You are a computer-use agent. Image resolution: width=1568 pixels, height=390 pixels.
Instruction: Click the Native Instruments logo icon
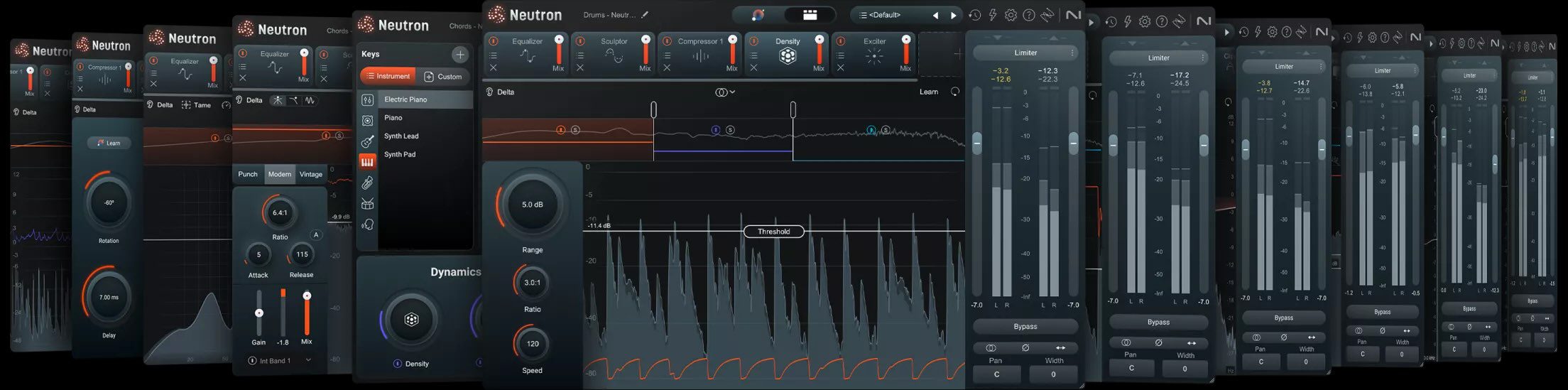(1074, 15)
